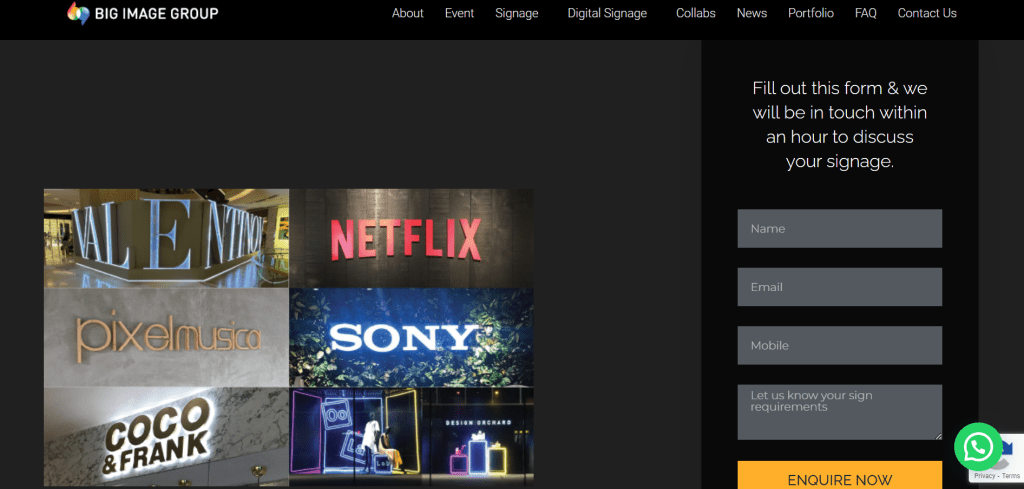Open the Collabs page

coord(696,13)
